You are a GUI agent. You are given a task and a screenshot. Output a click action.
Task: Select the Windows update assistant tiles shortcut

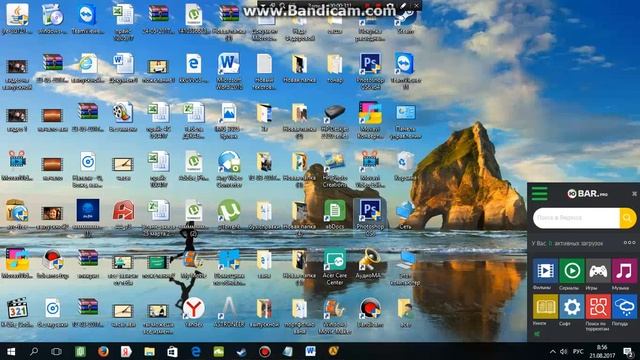229,267
